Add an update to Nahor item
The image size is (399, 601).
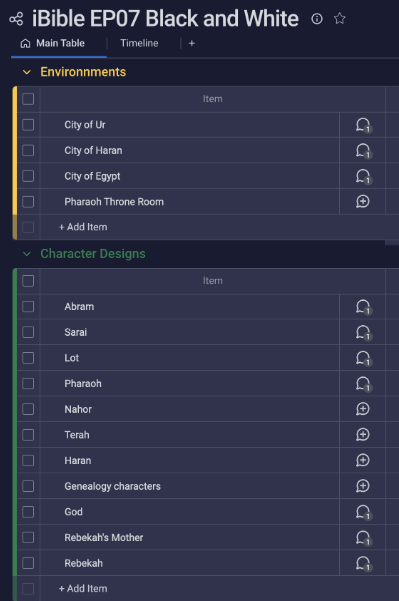[363, 409]
